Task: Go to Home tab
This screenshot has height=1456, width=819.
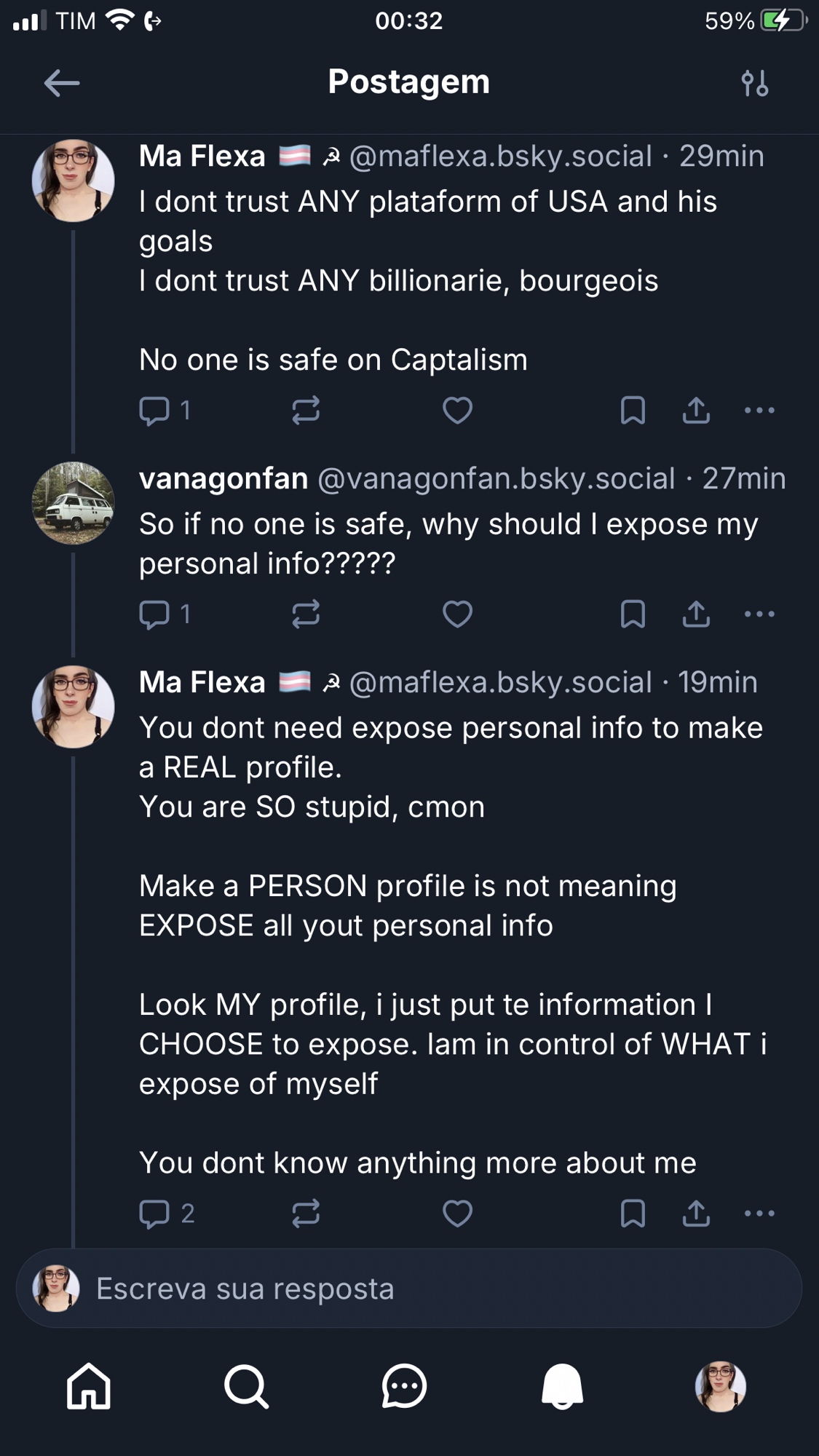Action: tap(89, 1386)
